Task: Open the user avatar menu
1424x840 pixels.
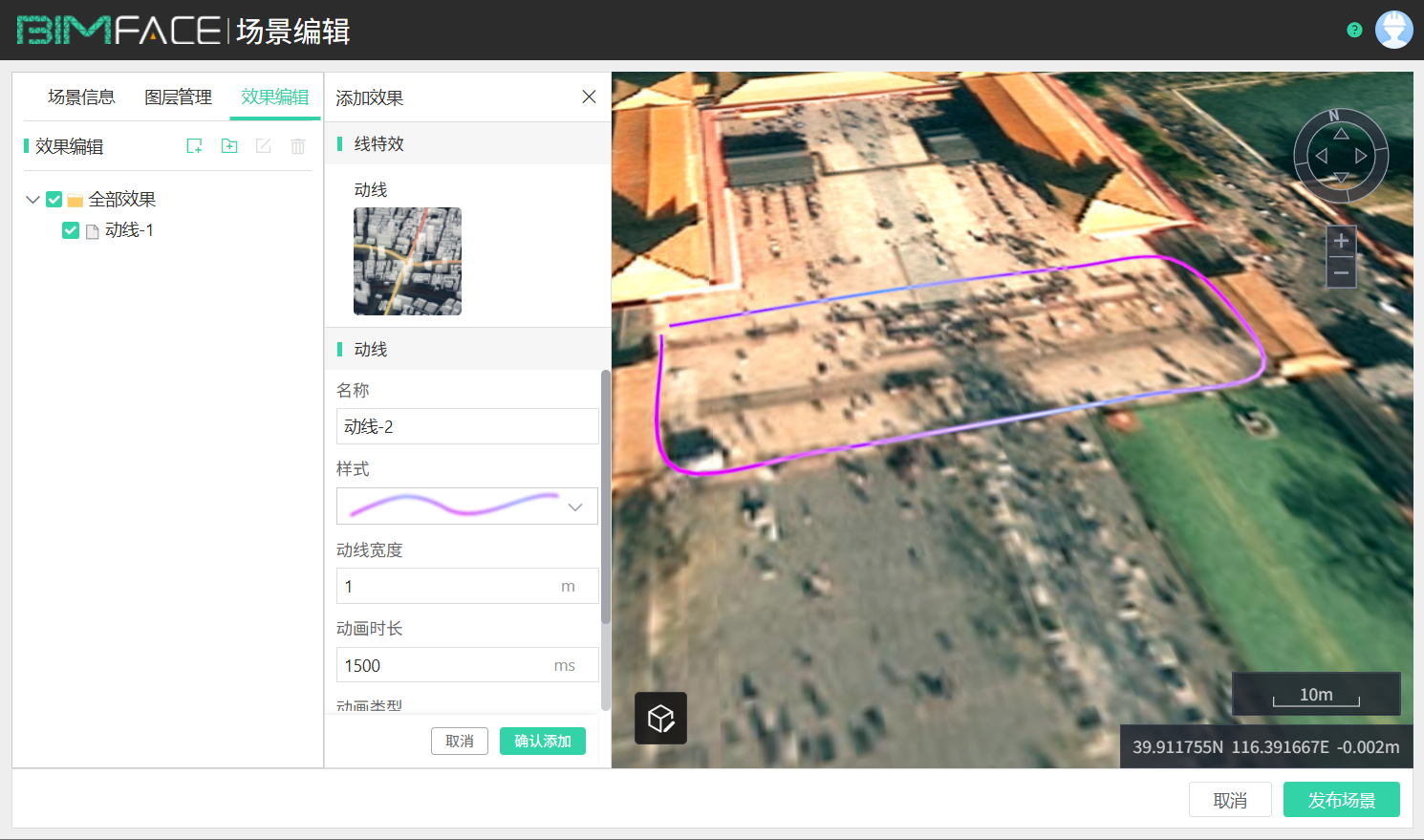Action: tap(1393, 30)
